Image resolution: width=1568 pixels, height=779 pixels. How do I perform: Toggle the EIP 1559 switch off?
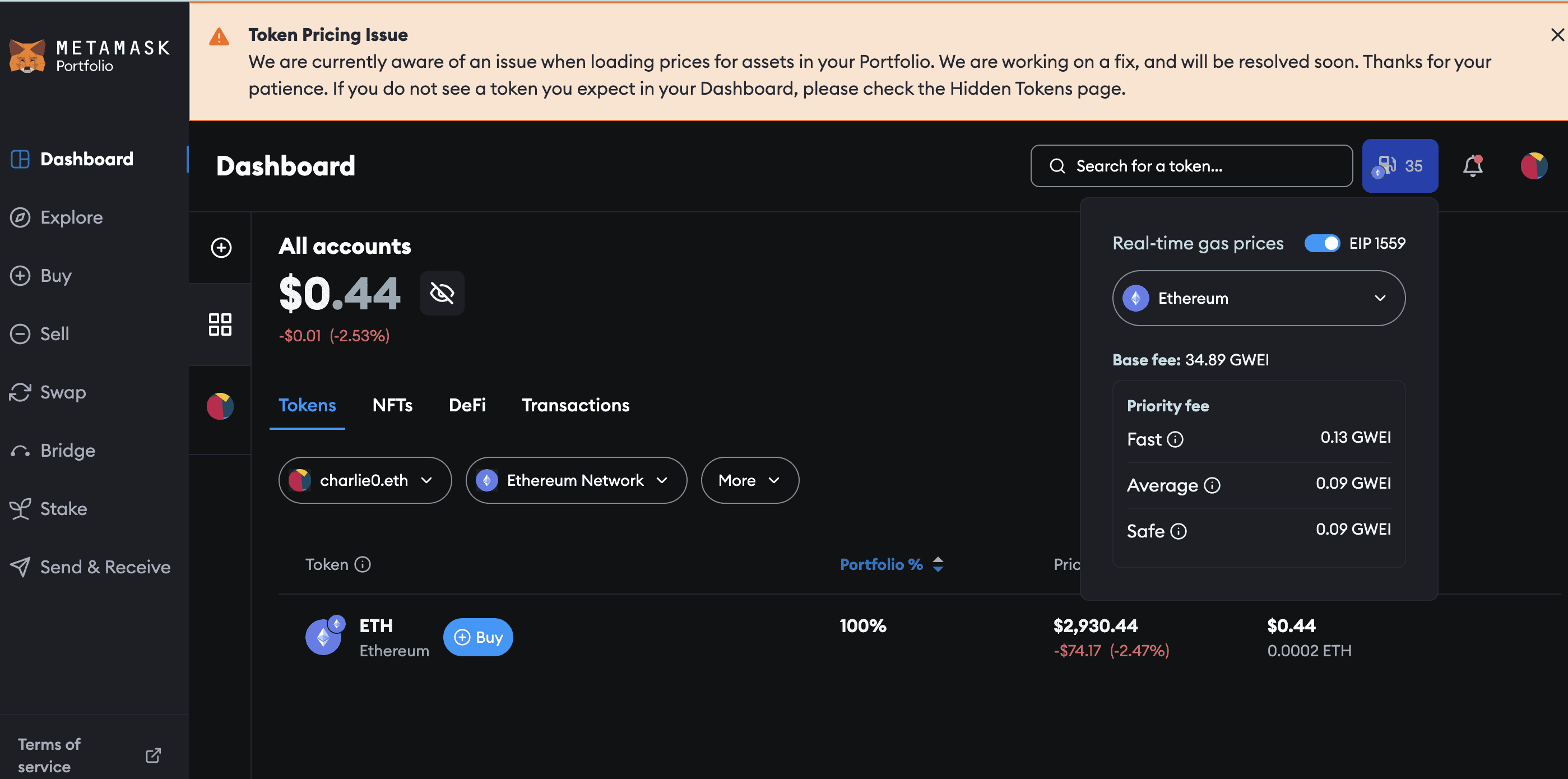1321,243
